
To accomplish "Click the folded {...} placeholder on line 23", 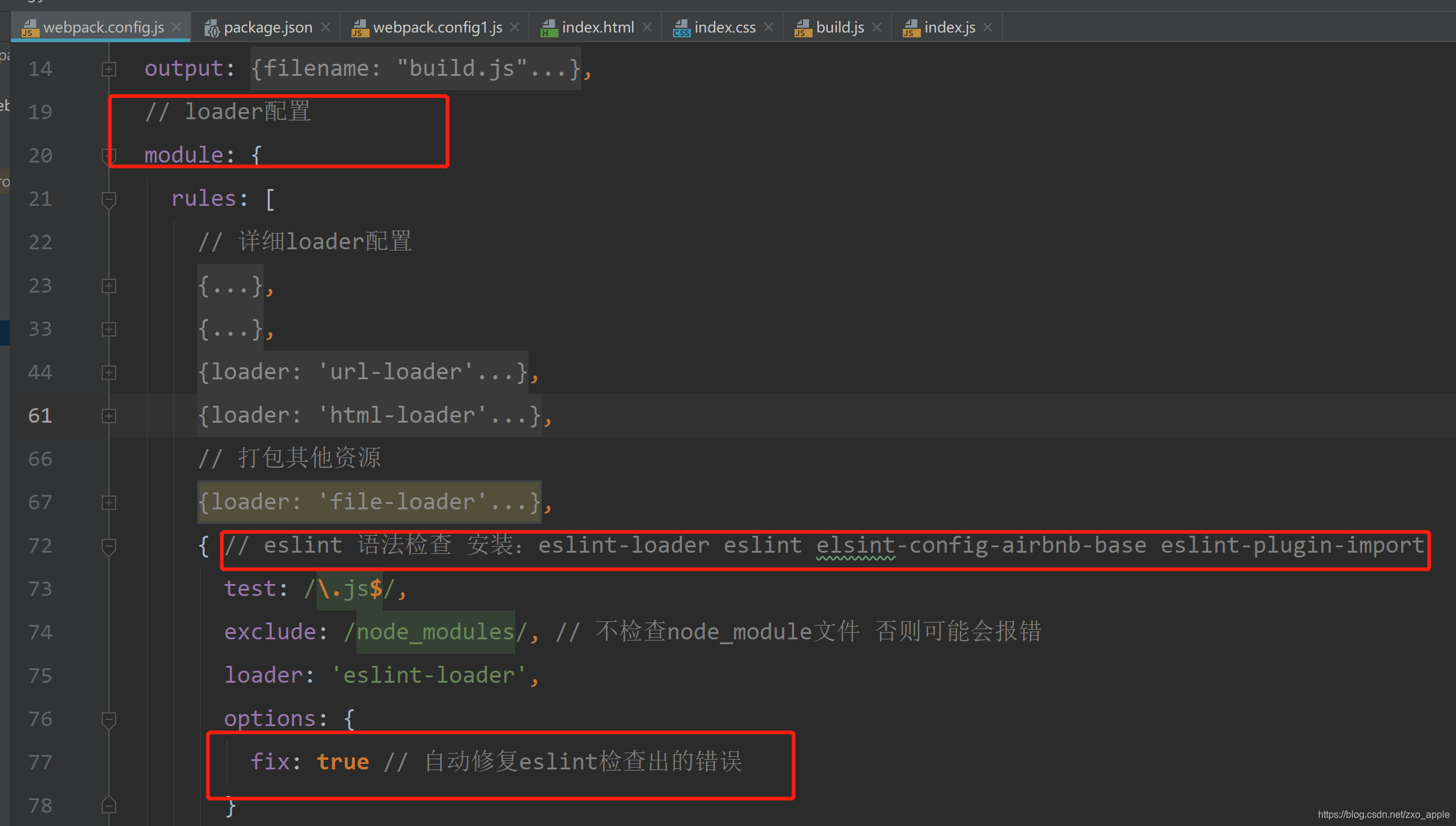I will (231, 285).
